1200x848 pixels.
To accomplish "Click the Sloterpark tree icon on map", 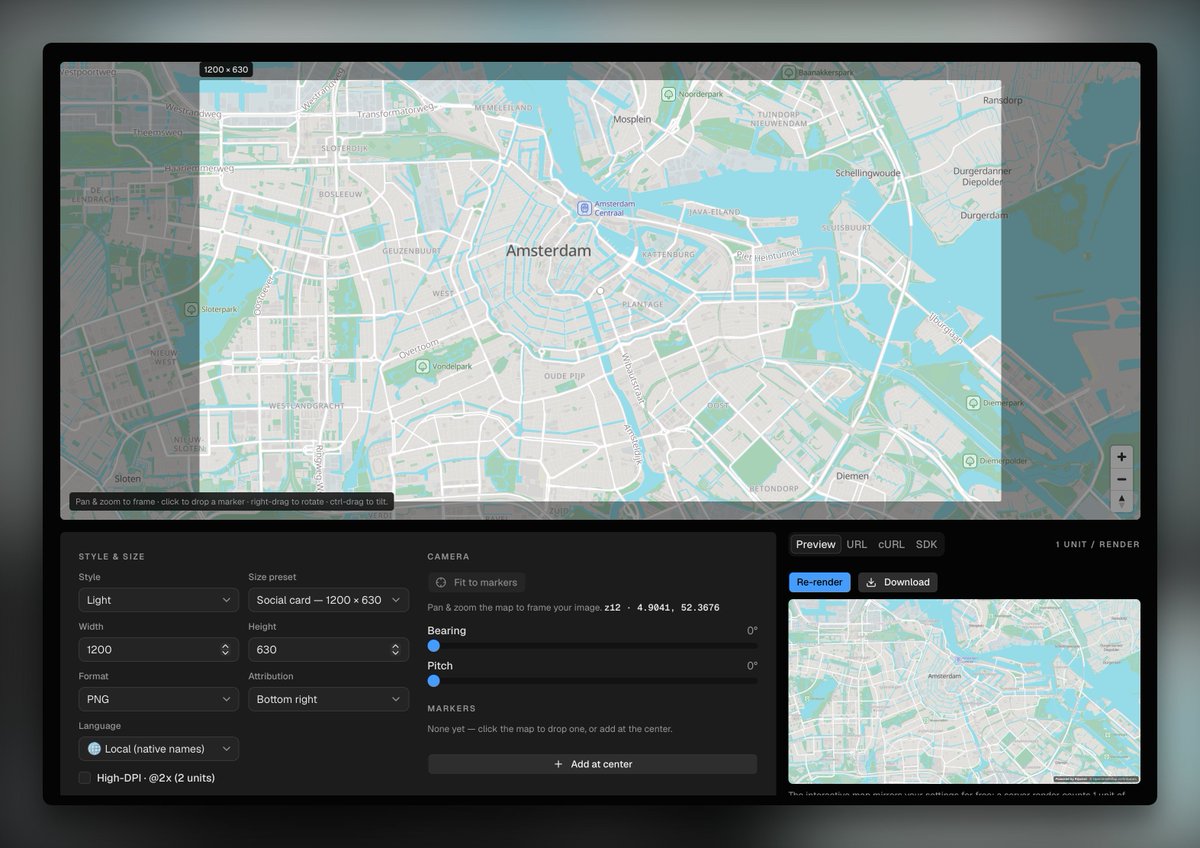I will point(191,310).
